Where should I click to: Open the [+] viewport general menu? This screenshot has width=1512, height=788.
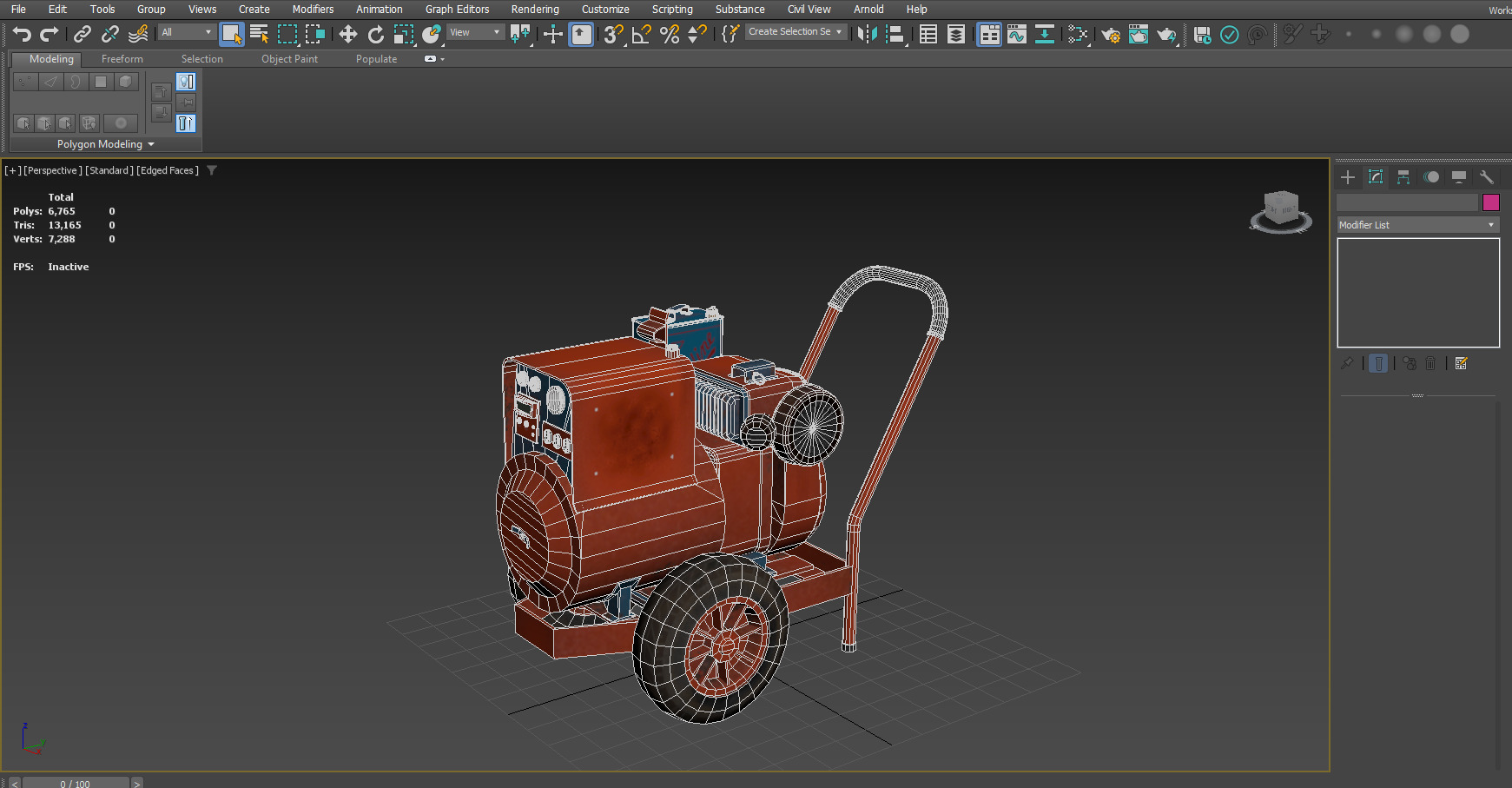13,170
